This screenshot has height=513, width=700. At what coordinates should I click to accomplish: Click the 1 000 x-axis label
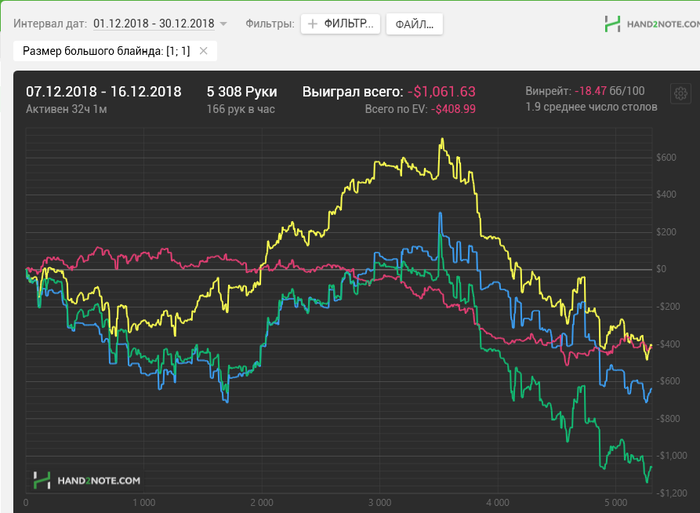click(x=144, y=503)
